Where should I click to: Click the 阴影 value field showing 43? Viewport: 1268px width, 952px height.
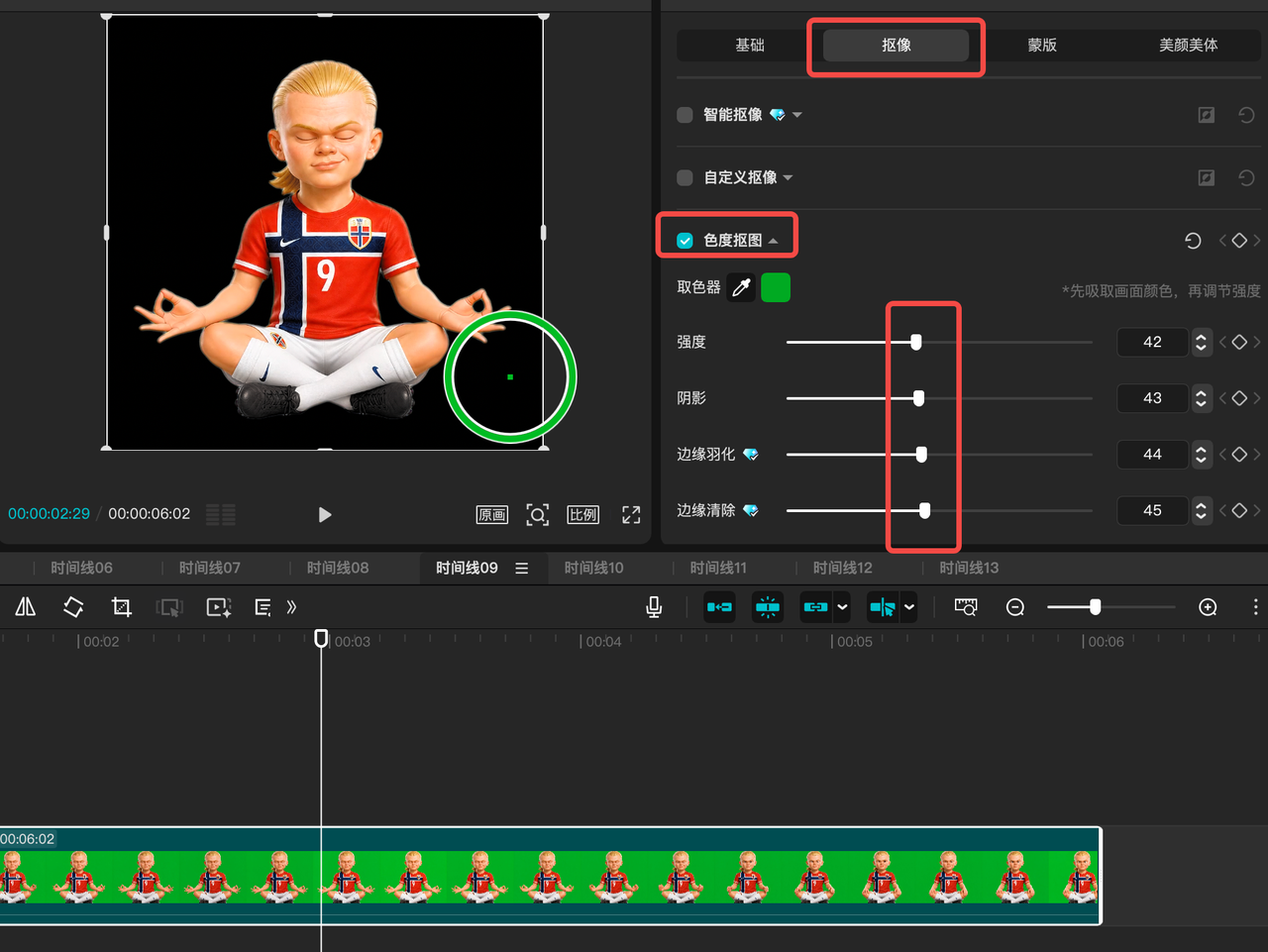(1153, 398)
